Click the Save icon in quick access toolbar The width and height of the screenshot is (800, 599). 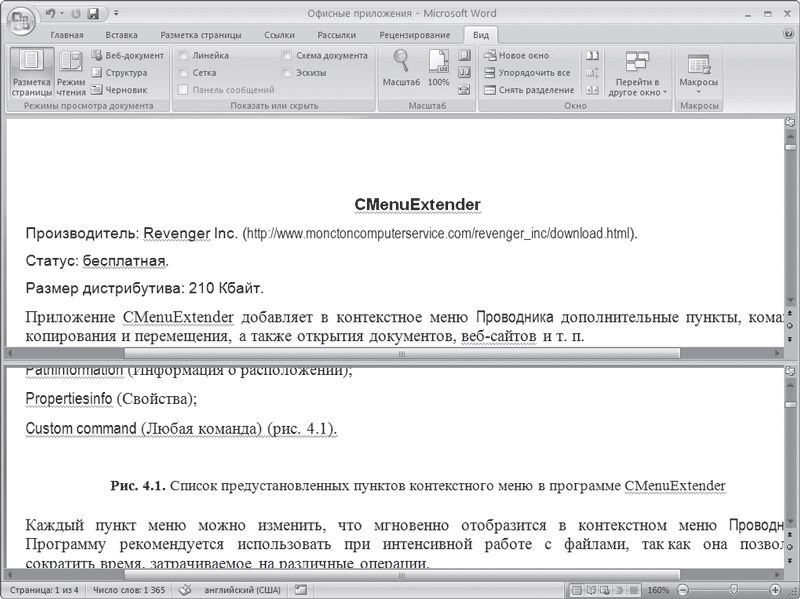pos(93,14)
